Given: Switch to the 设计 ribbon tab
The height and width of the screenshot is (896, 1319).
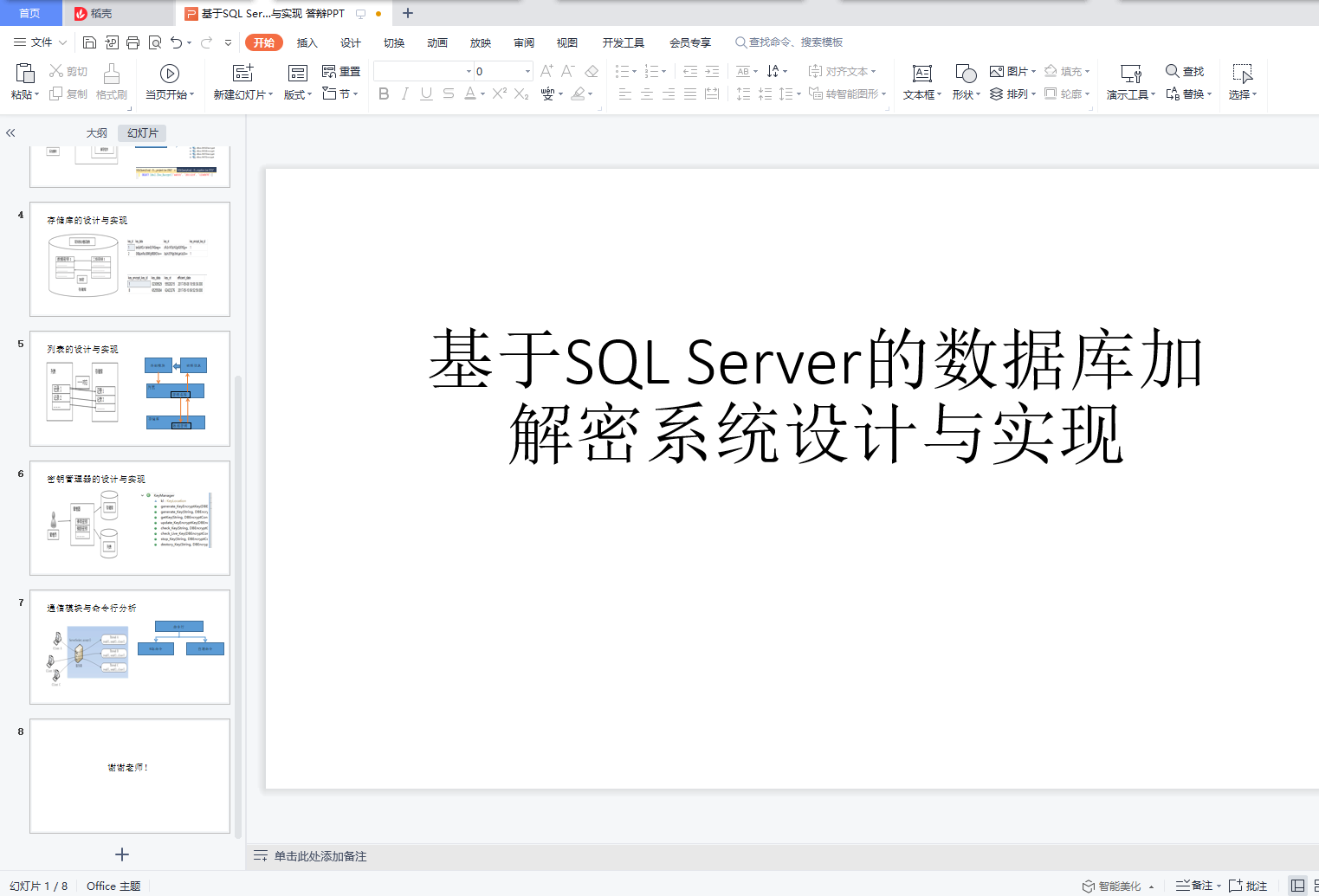Looking at the screenshot, I should tap(351, 42).
